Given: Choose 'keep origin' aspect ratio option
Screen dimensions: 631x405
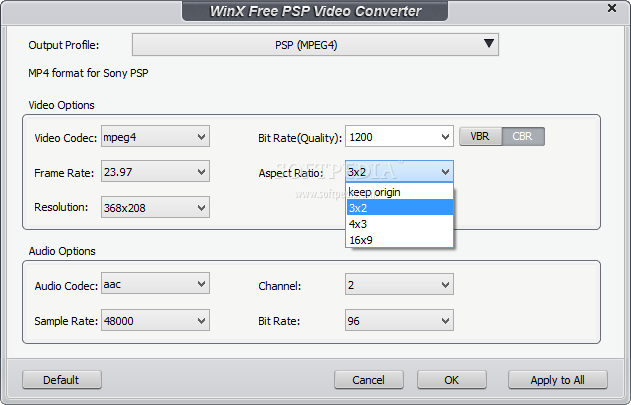Looking at the screenshot, I should (x=399, y=192).
